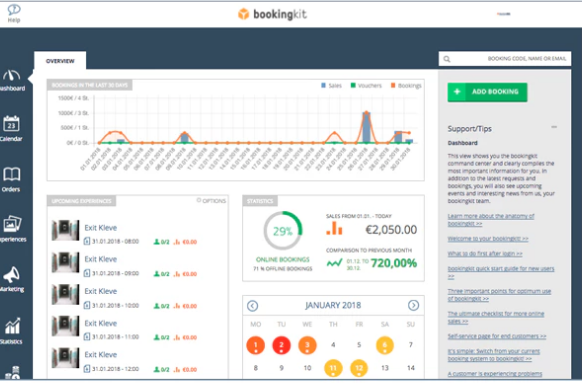Image resolution: width=582 pixels, height=383 pixels.
Task: Toggle the Bookings legend in chart
Action: (x=406, y=85)
